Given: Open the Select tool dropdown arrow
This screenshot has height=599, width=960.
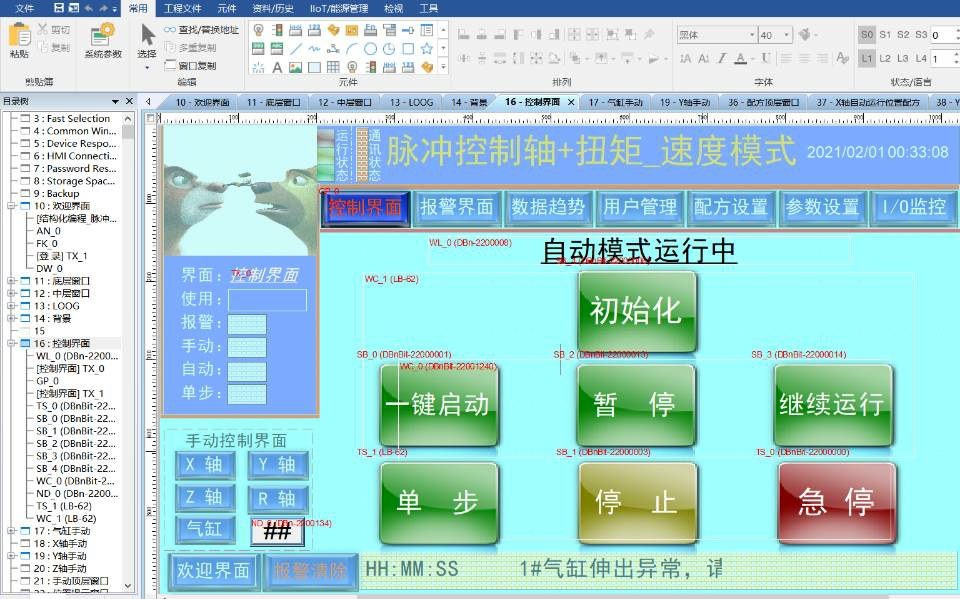Looking at the screenshot, I should 147,67.
